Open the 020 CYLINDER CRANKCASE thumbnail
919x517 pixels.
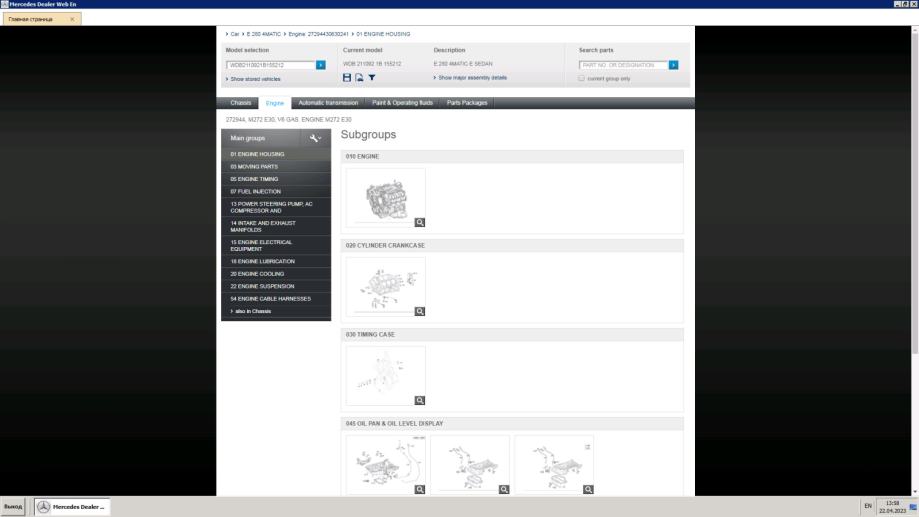(386, 287)
